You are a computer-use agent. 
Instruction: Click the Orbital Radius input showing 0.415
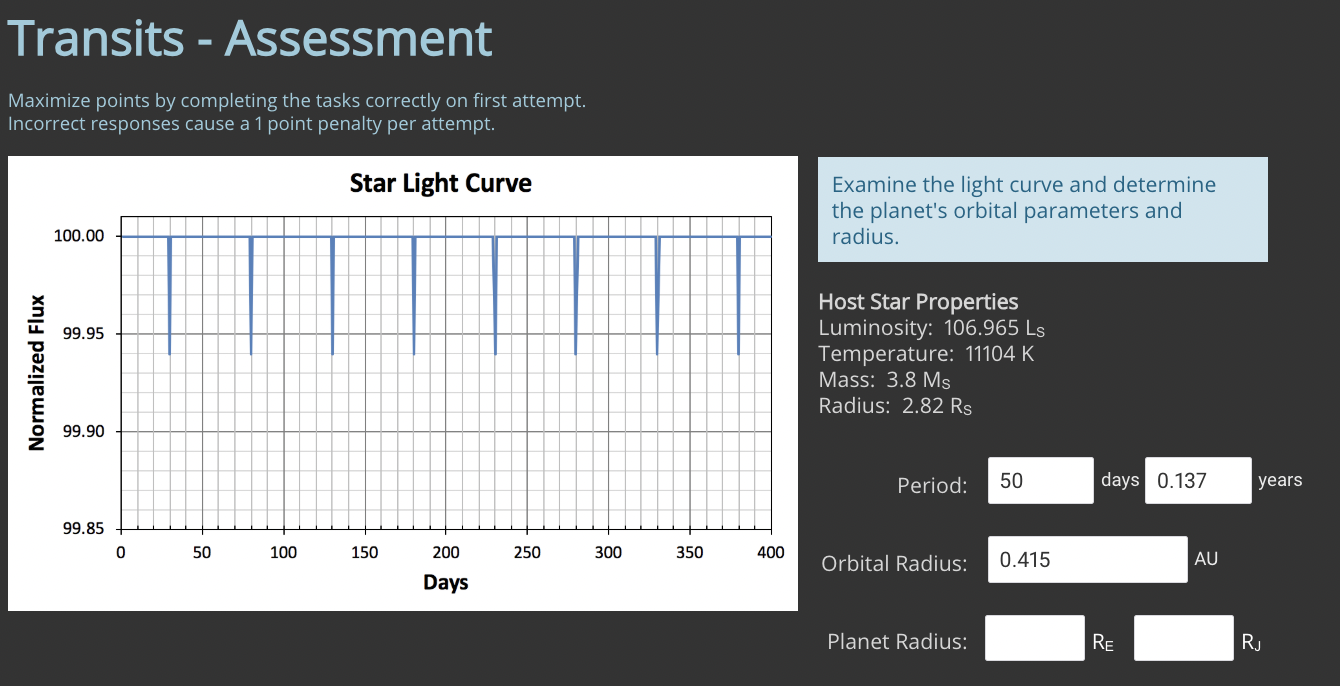[1087, 559]
